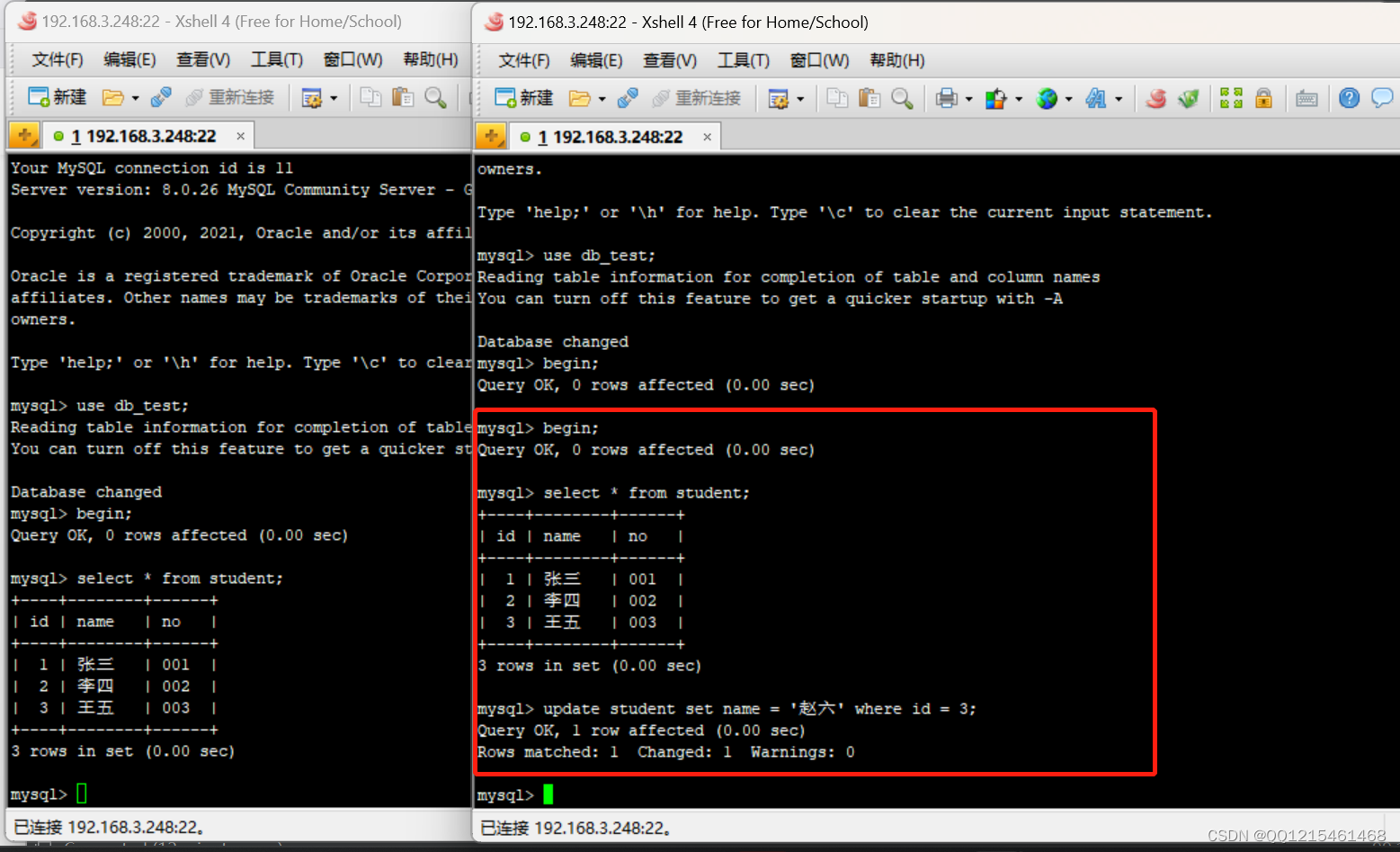Click the Print icon in right window
Image resolution: width=1400 pixels, height=852 pixels.
[x=946, y=98]
